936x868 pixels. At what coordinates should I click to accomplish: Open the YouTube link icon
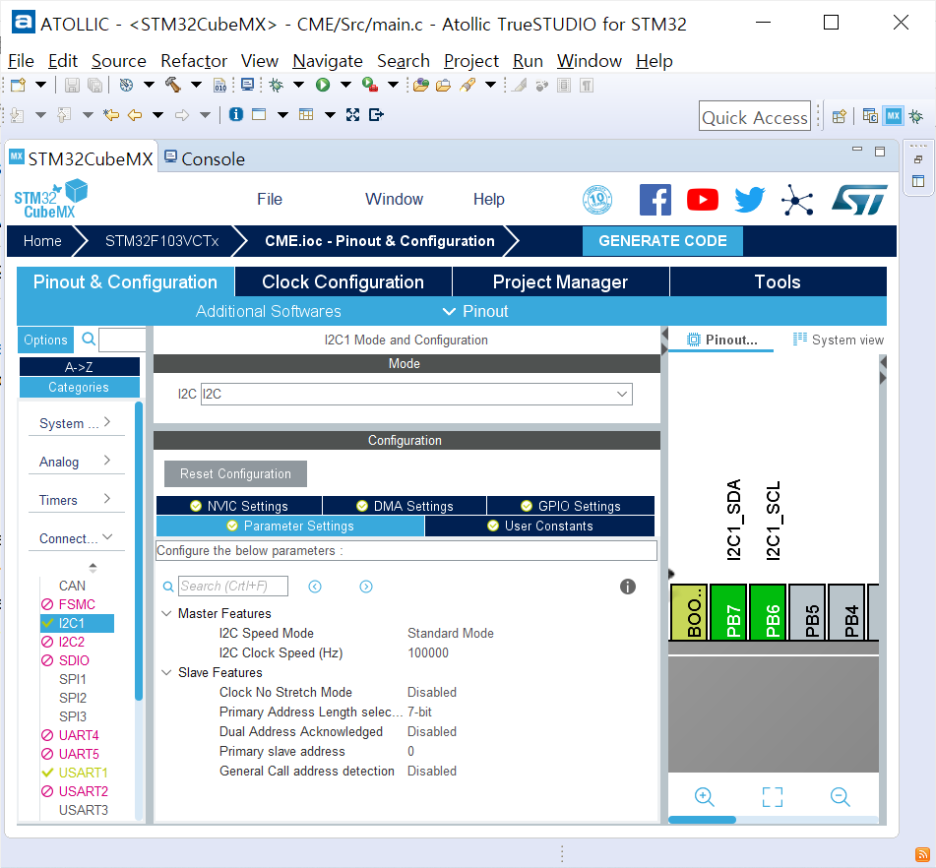click(703, 199)
